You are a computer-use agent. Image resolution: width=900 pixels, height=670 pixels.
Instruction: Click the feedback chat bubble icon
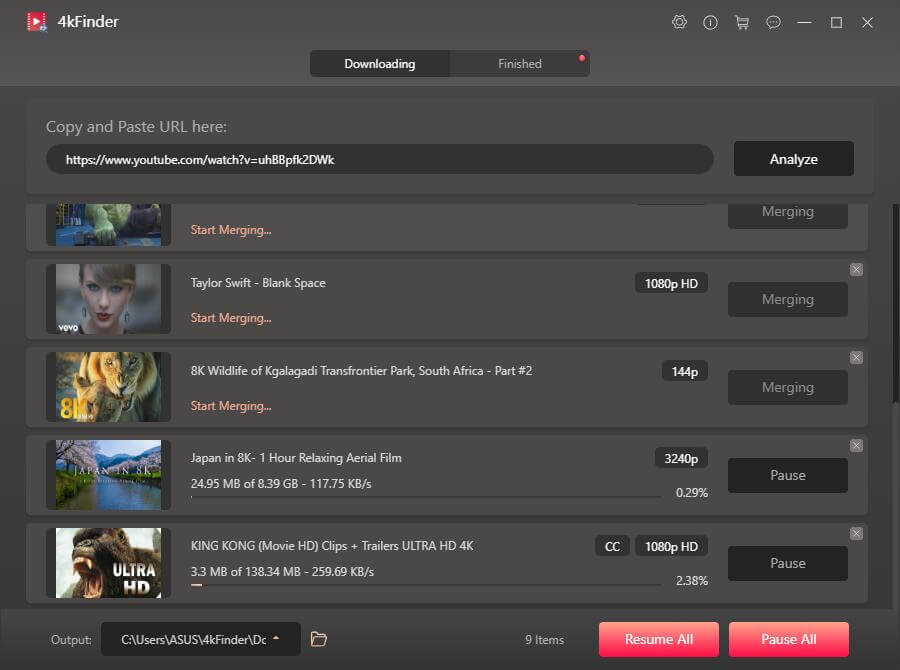pyautogui.click(x=773, y=22)
